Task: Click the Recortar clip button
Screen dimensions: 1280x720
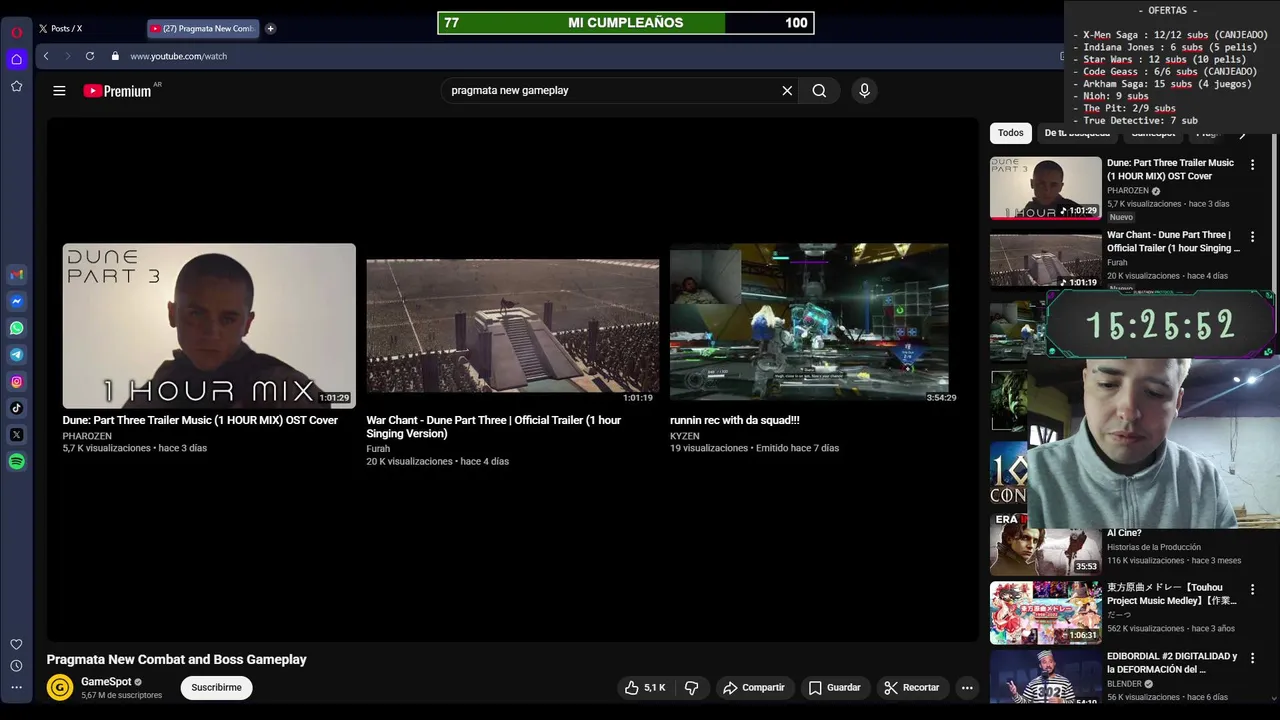Action: click(x=913, y=688)
